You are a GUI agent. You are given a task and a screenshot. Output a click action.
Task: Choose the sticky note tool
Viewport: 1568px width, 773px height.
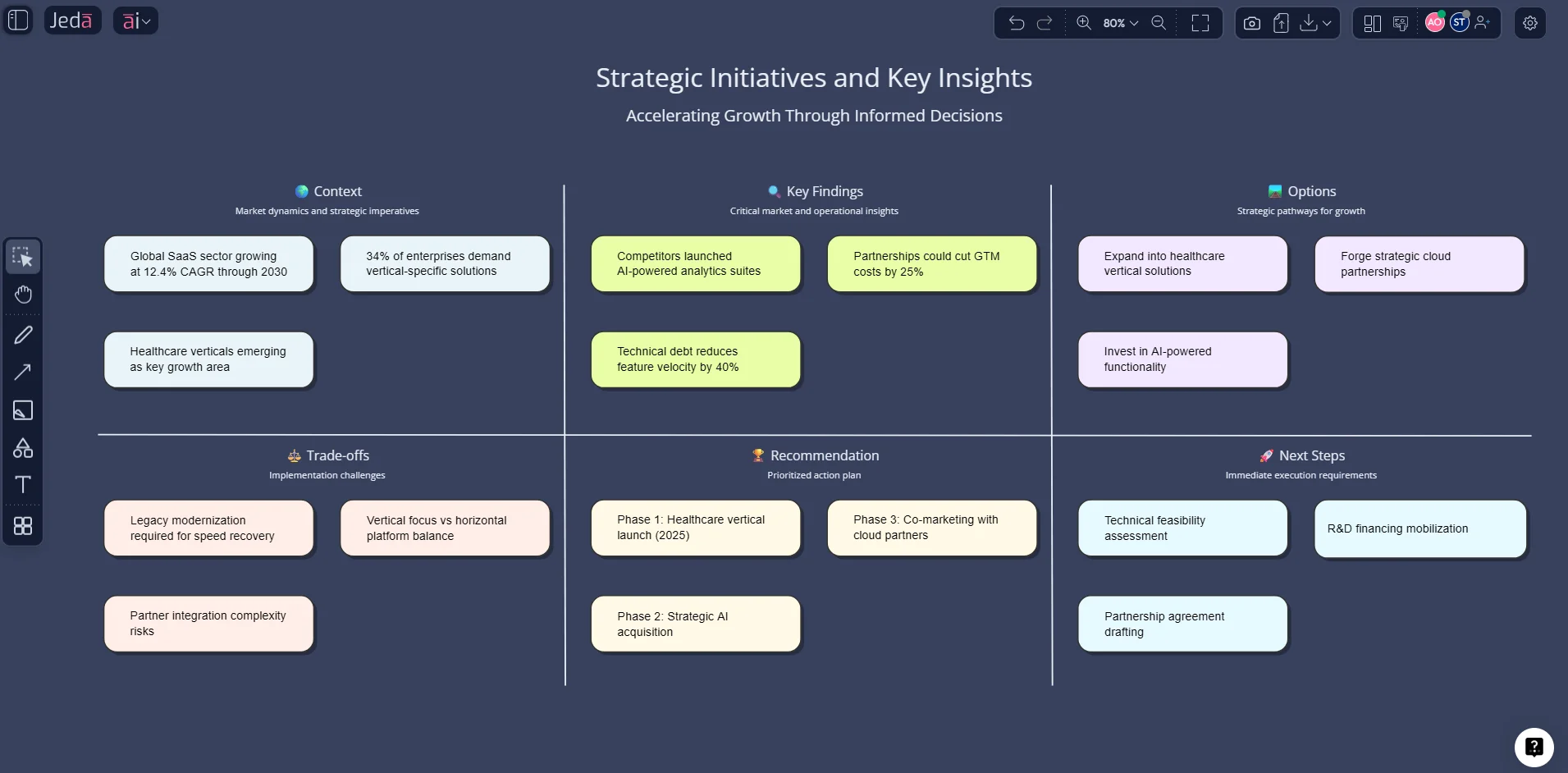23,410
